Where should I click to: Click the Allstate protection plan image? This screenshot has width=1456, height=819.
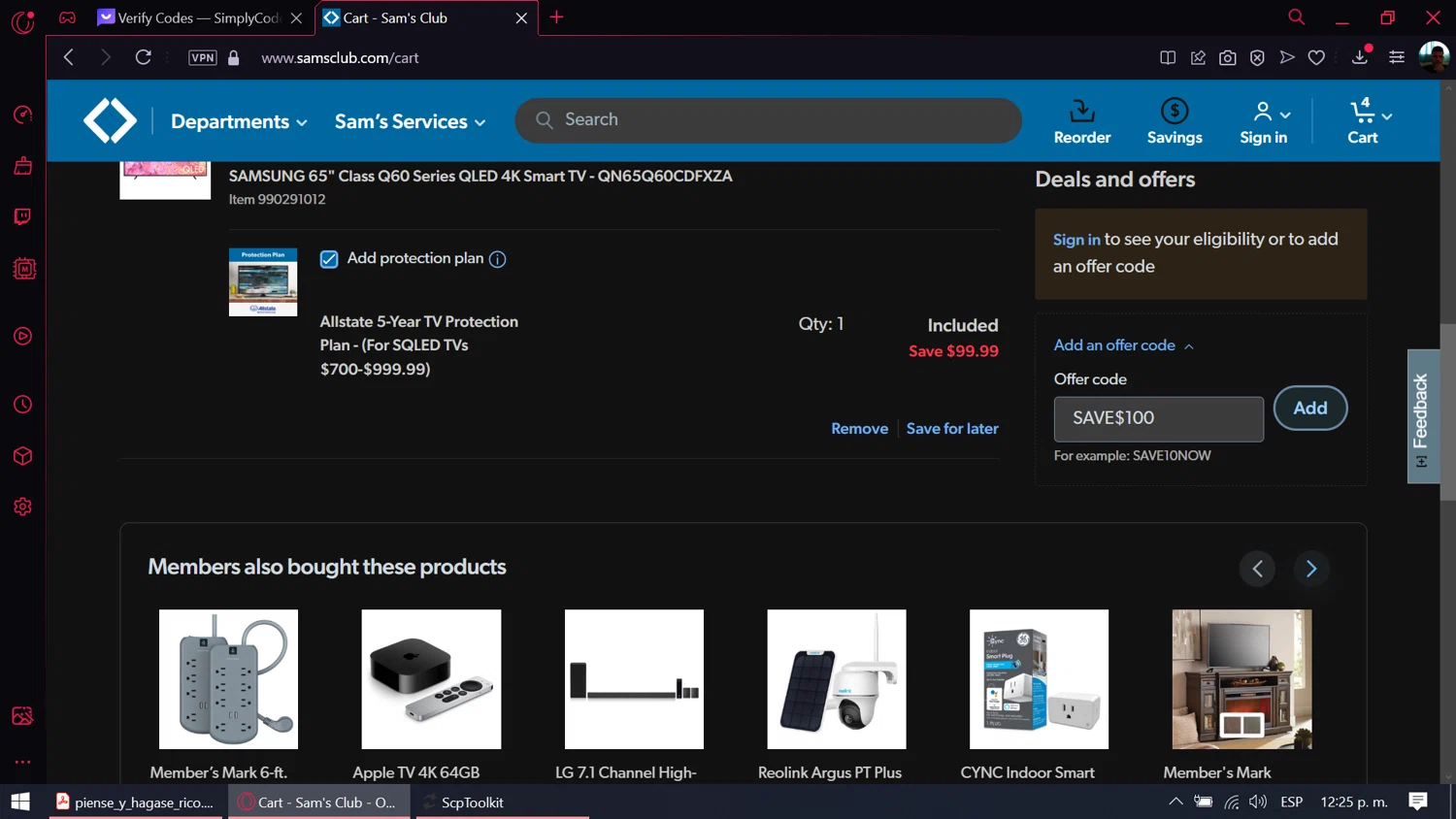coord(263,281)
